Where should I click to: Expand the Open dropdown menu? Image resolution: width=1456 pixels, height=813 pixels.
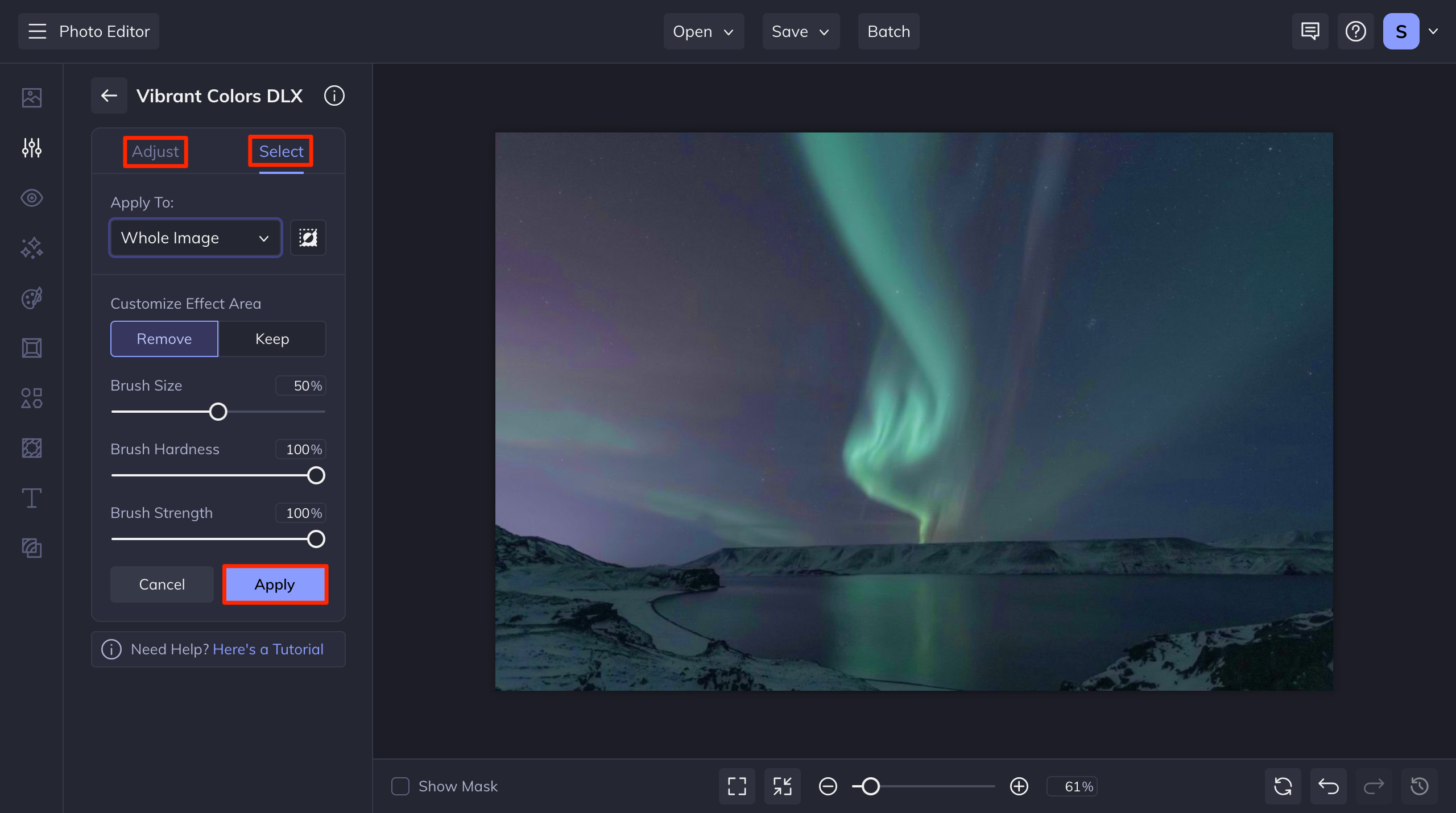coord(703,31)
